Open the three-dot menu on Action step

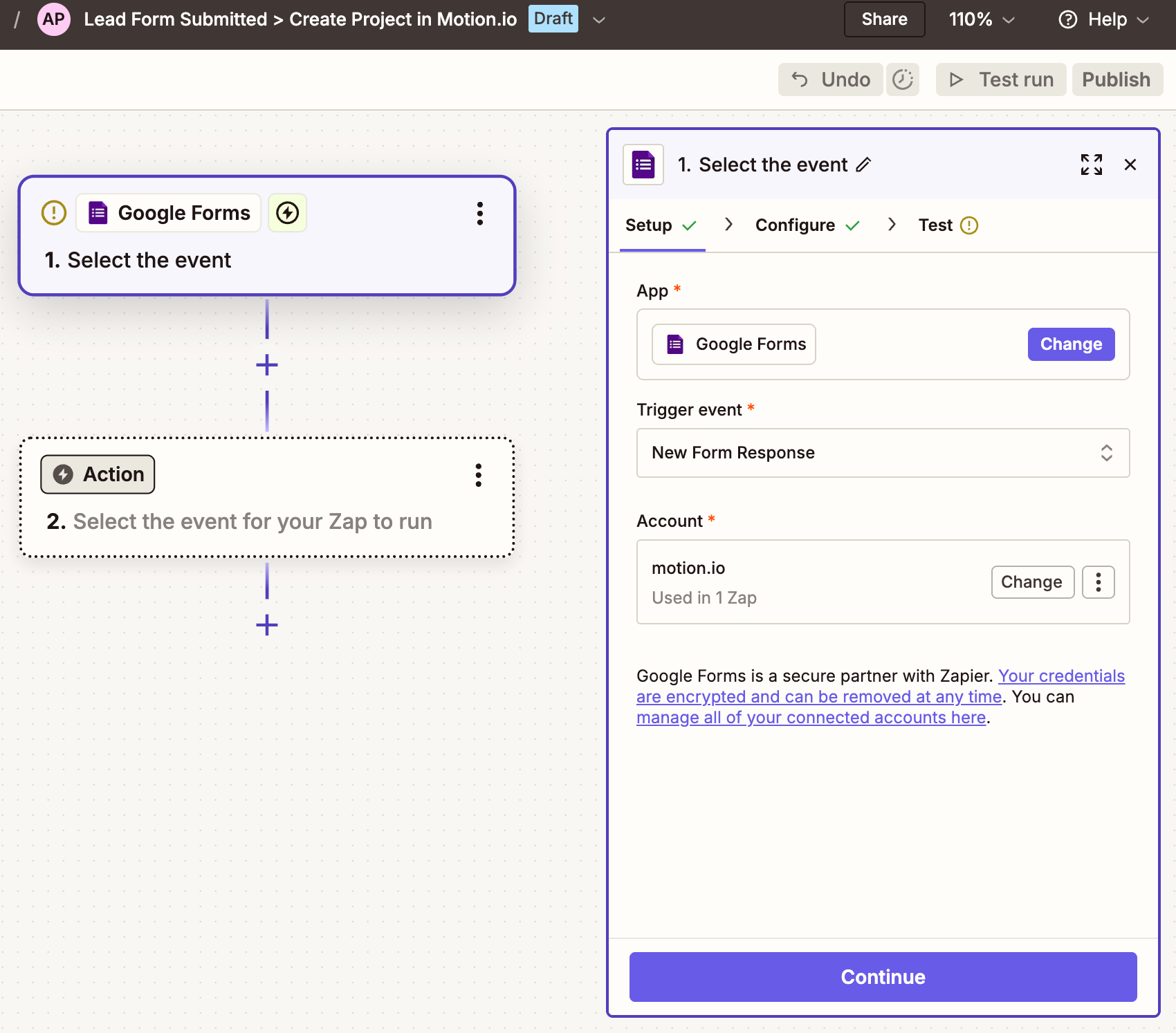point(479,475)
